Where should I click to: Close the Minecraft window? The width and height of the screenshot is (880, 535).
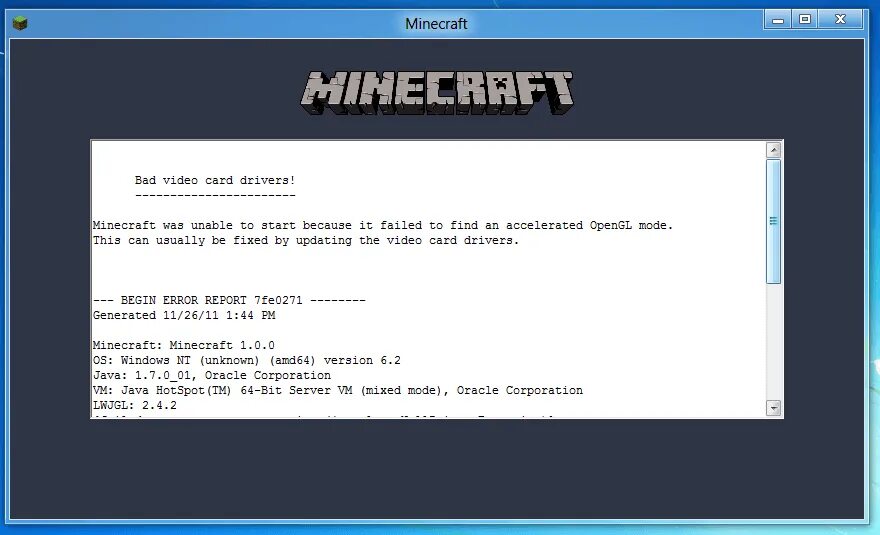840,20
